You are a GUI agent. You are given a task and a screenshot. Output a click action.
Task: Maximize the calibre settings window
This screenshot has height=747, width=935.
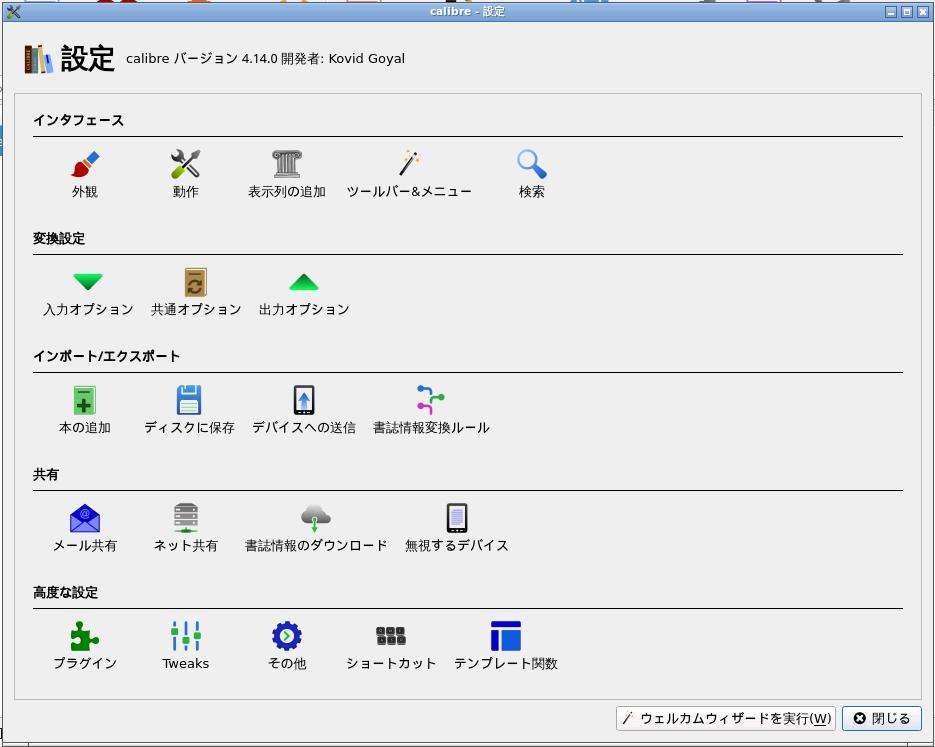906,12
